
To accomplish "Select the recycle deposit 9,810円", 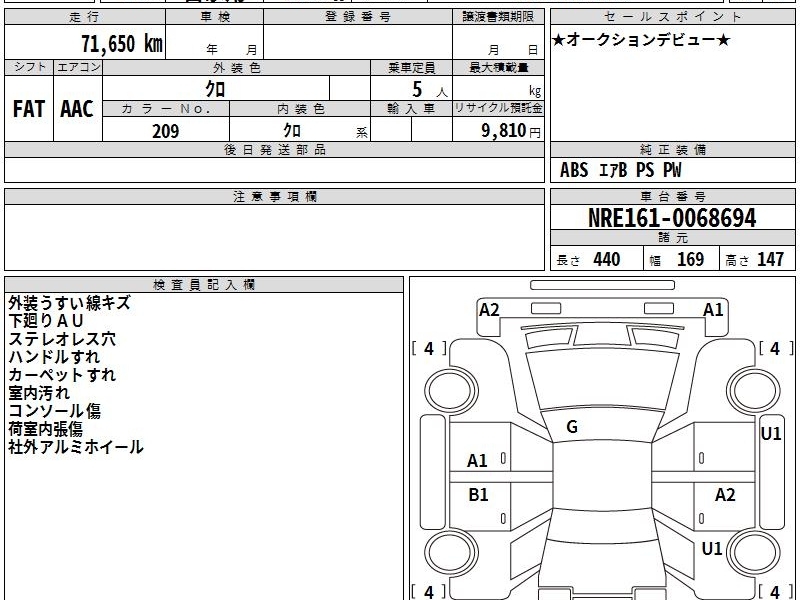I will 511,131.
